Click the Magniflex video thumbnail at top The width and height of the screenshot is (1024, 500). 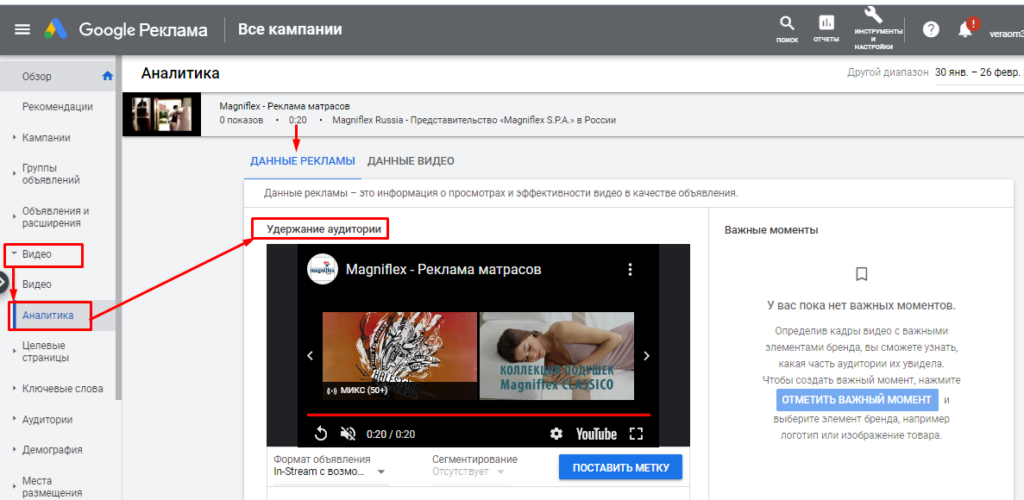pyautogui.click(x=162, y=114)
